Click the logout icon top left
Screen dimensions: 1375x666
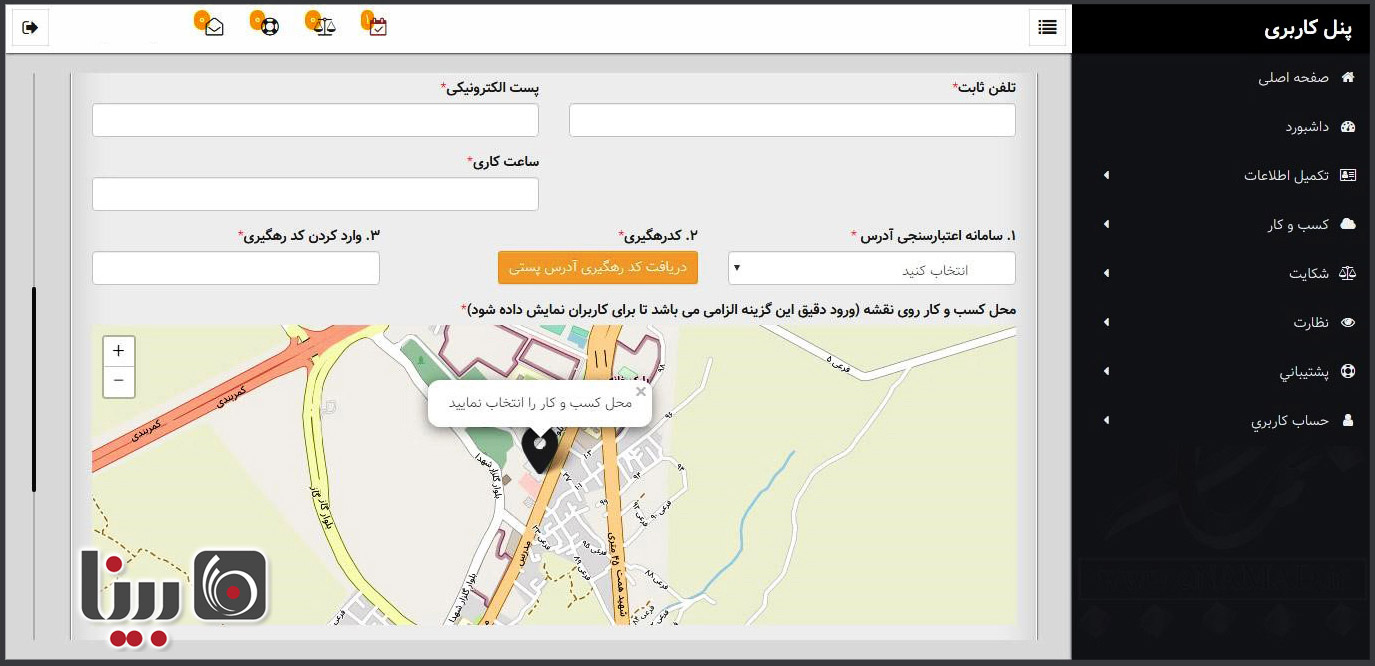tap(29, 27)
